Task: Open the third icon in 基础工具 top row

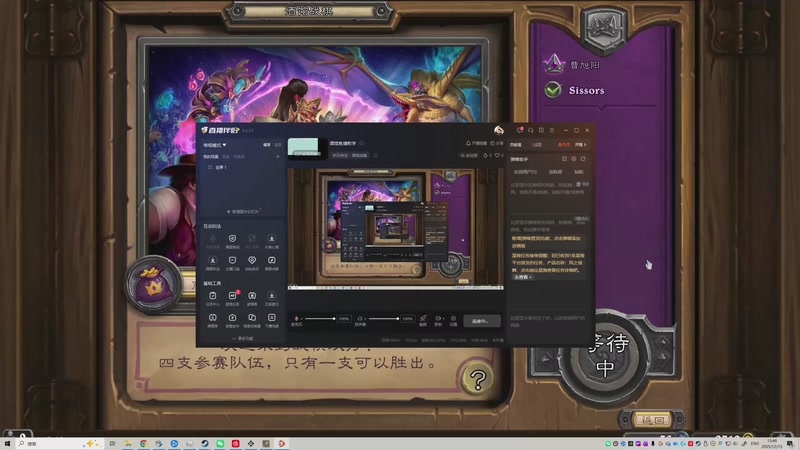Action: (x=252, y=298)
